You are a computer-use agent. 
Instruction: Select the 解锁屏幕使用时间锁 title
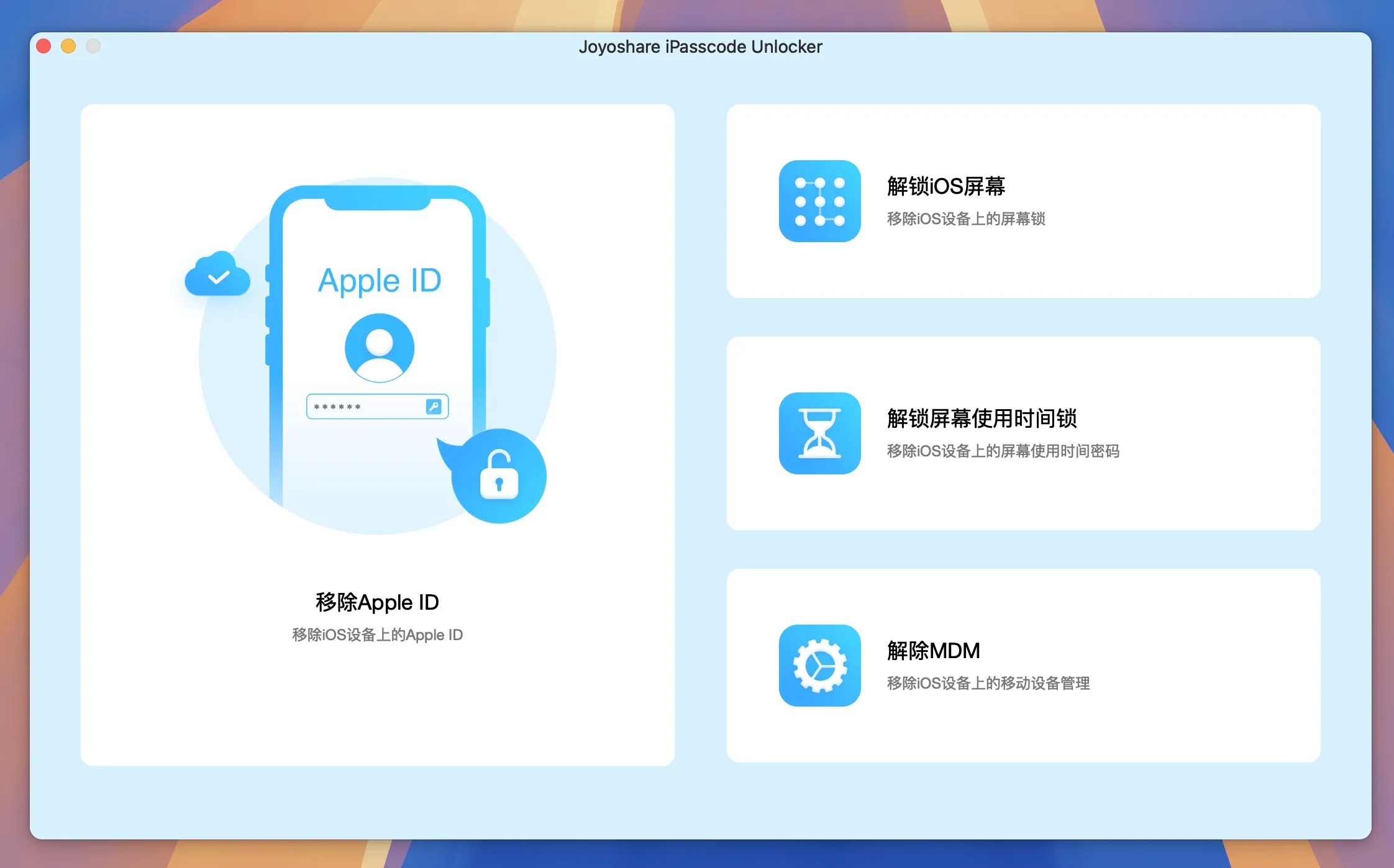pyautogui.click(x=982, y=418)
